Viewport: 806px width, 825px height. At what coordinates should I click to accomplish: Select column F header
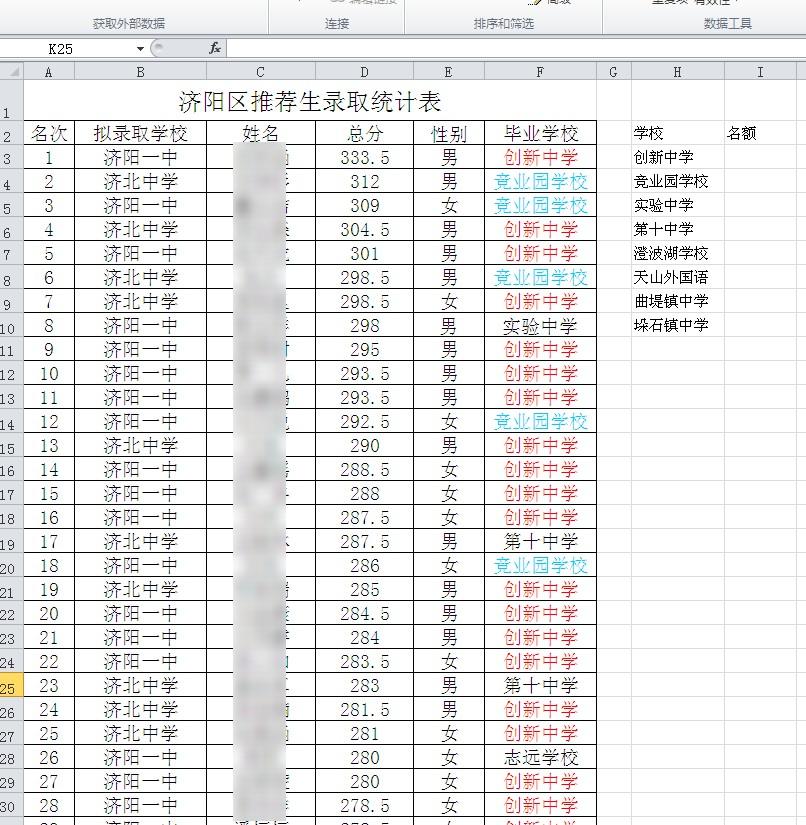pos(540,72)
